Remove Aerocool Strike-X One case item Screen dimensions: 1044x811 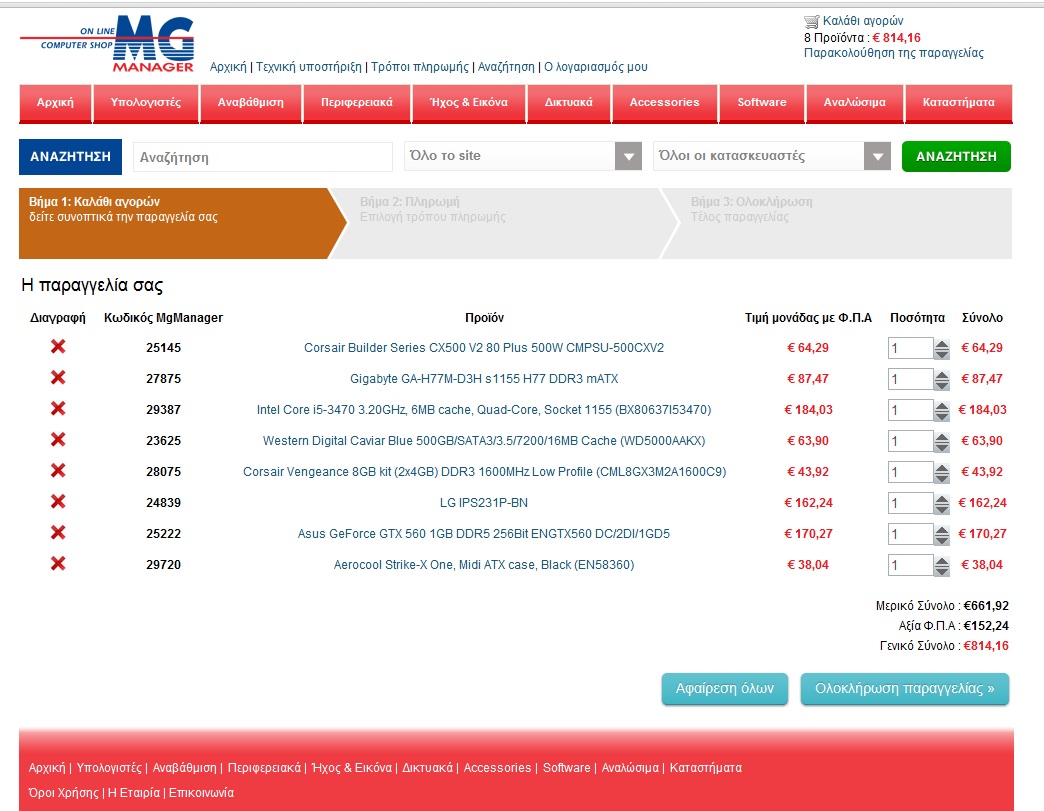coord(58,563)
